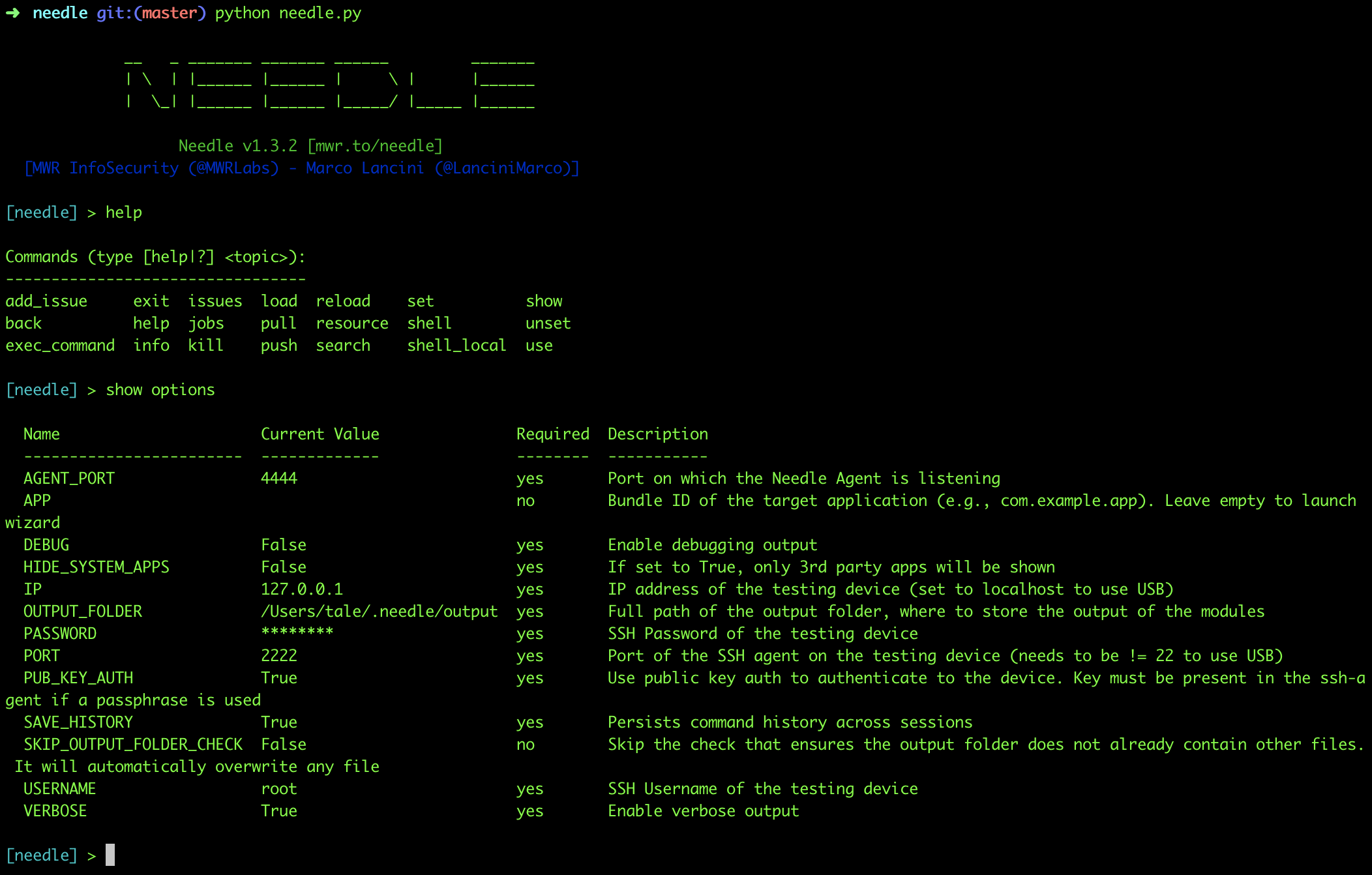The image size is (1372, 875).
Task: Click the masked PASSWORD asterisks value
Action: (x=297, y=631)
